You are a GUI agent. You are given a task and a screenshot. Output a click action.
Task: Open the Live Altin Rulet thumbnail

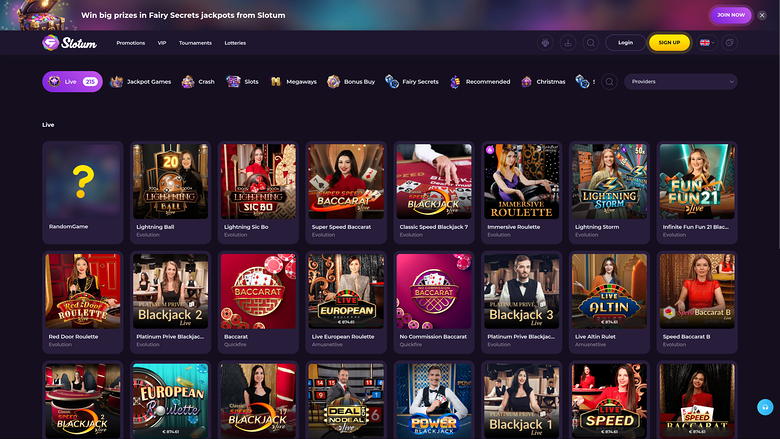pyautogui.click(x=609, y=291)
